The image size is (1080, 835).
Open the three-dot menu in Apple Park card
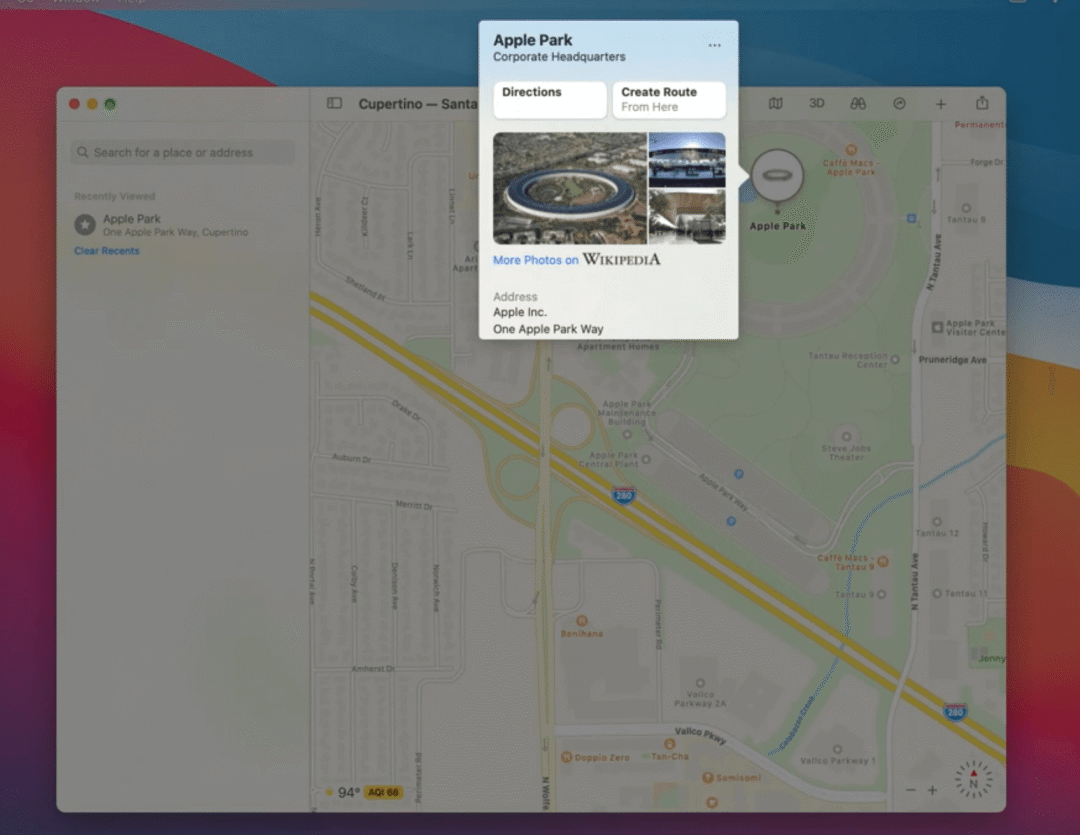pos(714,45)
